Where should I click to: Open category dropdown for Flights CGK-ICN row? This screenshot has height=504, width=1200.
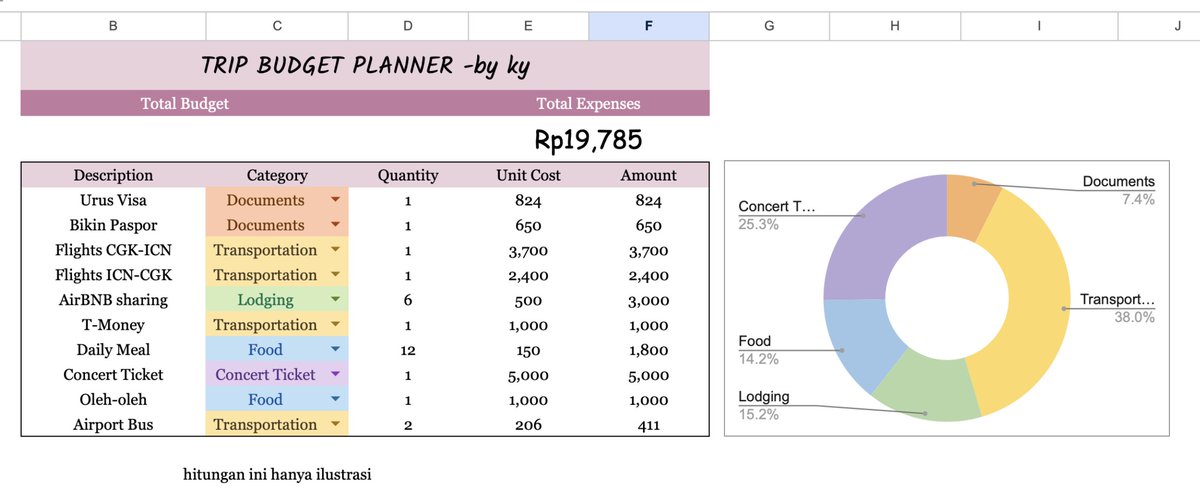(x=335, y=250)
